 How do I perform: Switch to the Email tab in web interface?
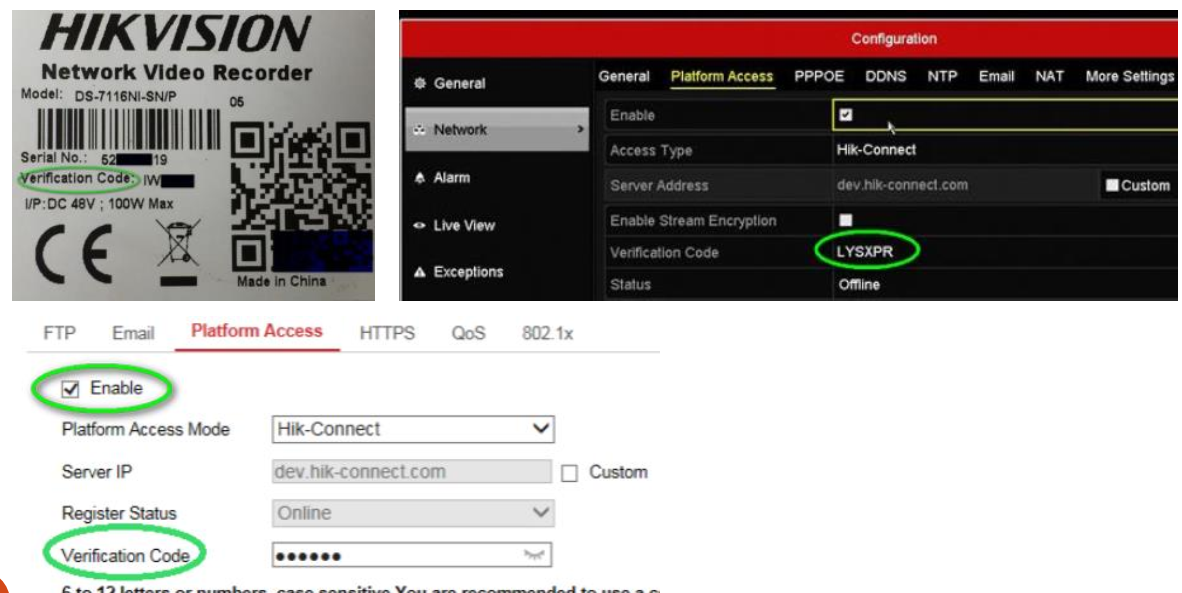133,333
